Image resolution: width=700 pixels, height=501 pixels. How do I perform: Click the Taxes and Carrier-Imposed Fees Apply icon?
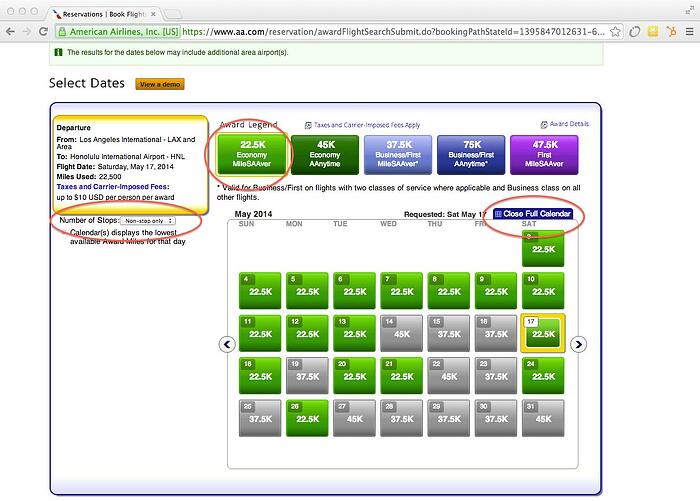pos(308,125)
